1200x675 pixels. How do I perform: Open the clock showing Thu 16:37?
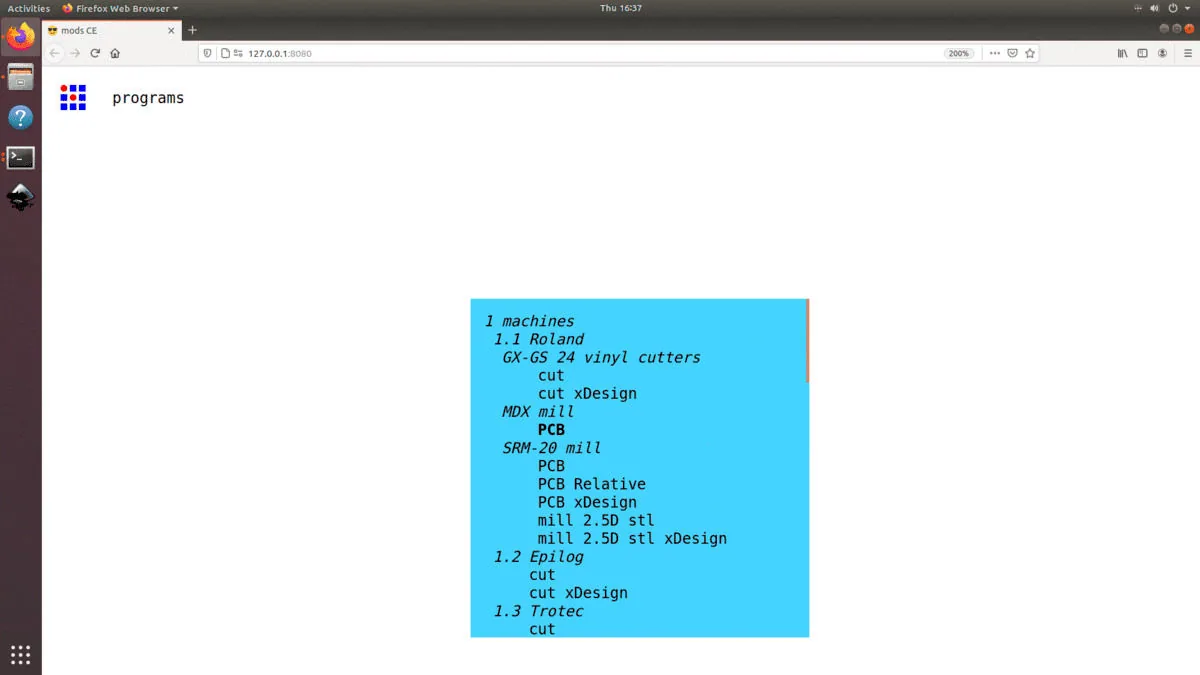click(x=621, y=8)
